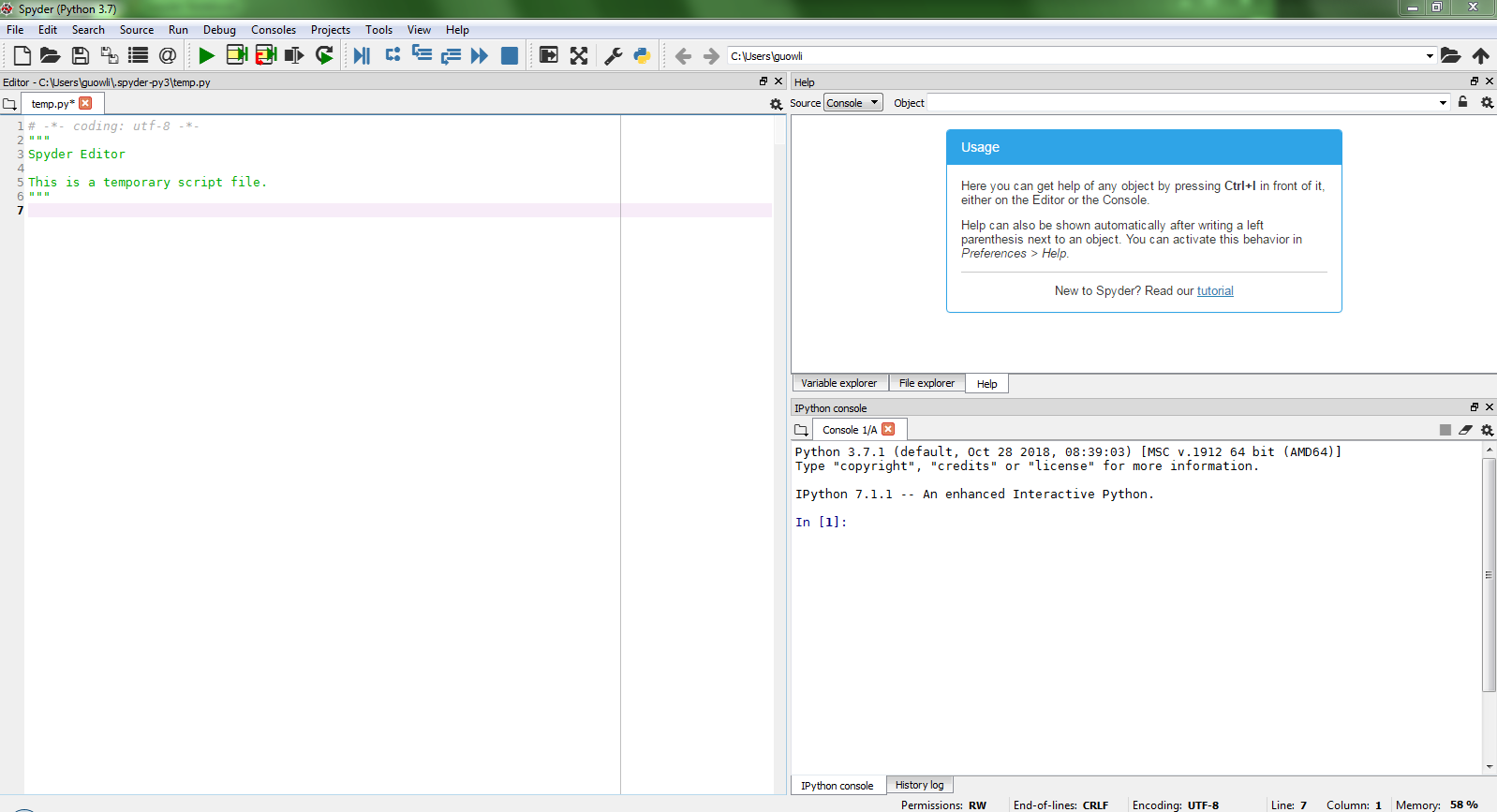Open the Source Console dropdown
Screen dimensions: 1497x812
853,103
